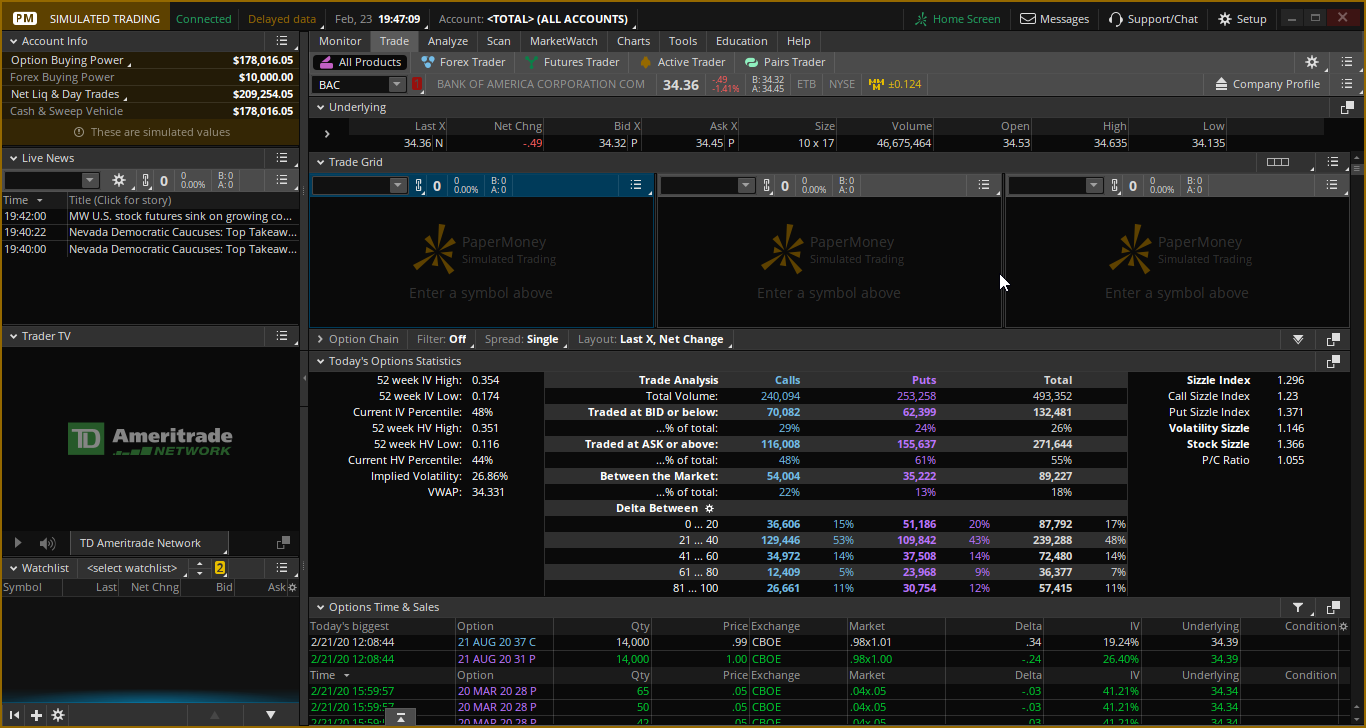Open the Home Screen
Viewport: 1366px width, 728px height.
click(x=957, y=19)
